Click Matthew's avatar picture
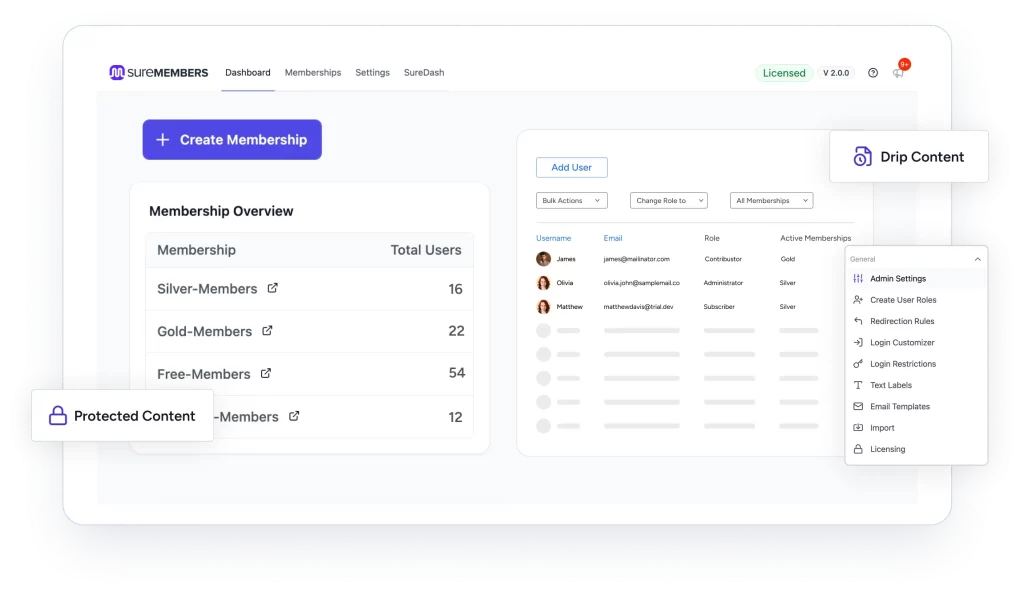Image resolution: width=1024 pixels, height=593 pixels. pyautogui.click(x=543, y=306)
